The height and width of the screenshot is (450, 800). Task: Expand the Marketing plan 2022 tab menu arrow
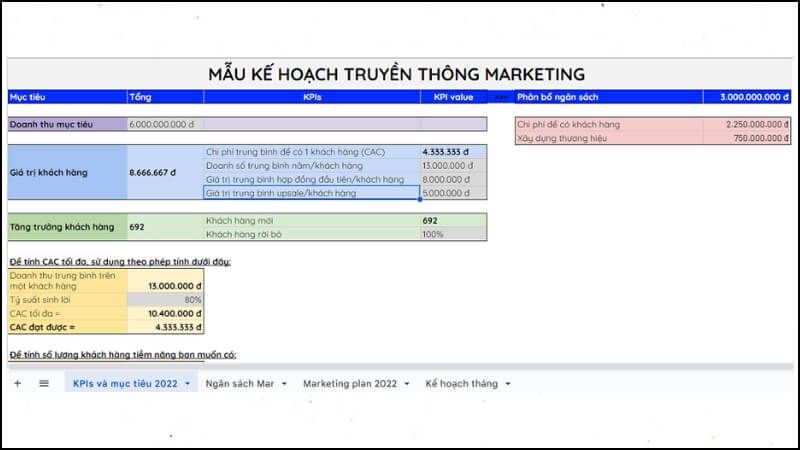(407, 384)
